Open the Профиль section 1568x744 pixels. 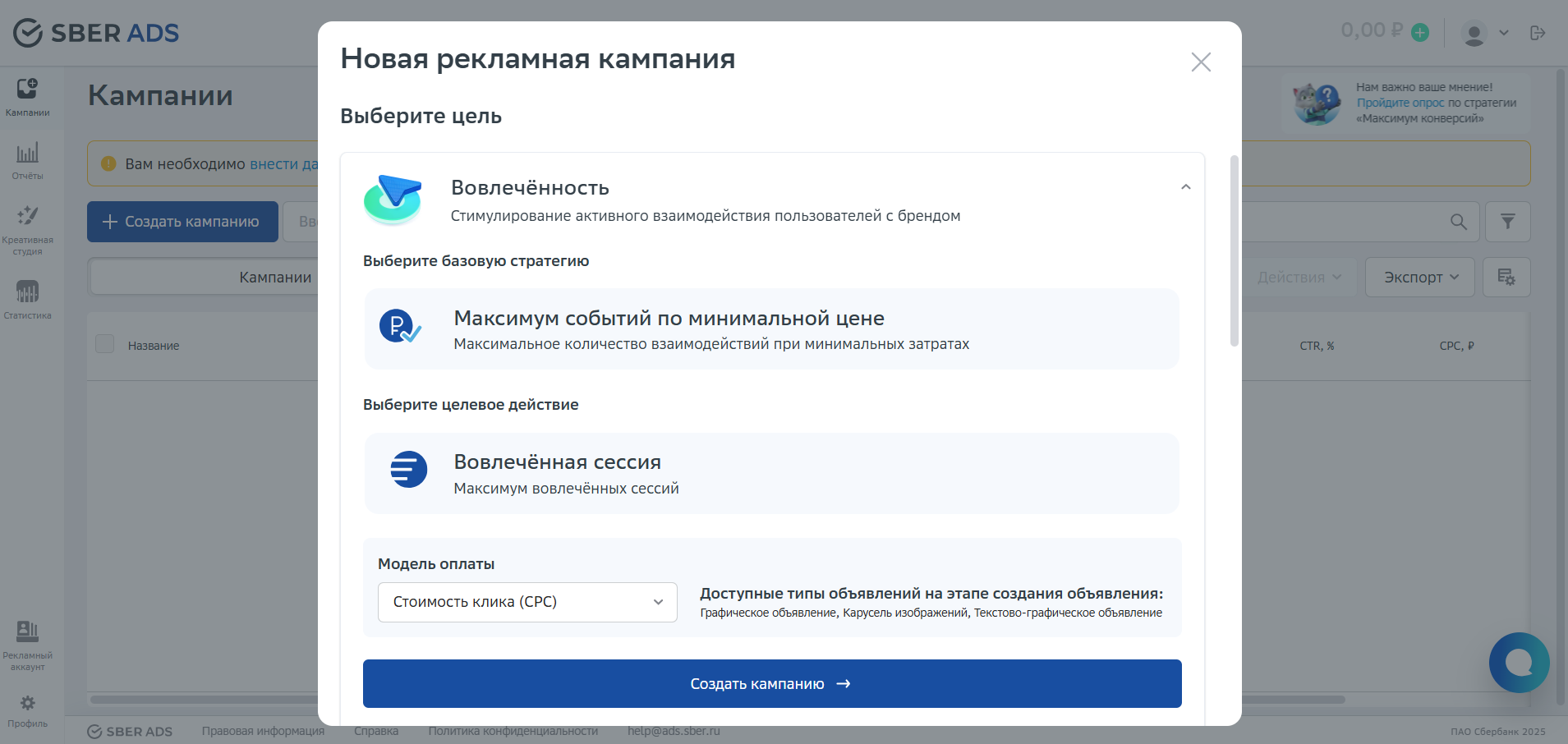[29, 710]
